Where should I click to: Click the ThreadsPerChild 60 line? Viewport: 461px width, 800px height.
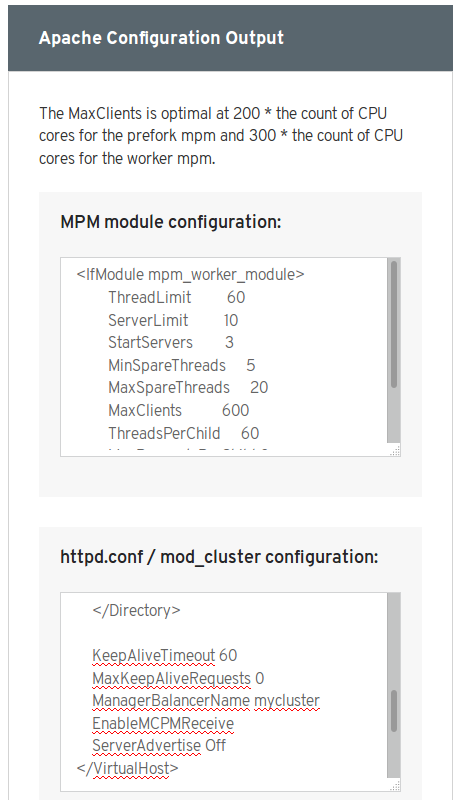click(x=184, y=433)
